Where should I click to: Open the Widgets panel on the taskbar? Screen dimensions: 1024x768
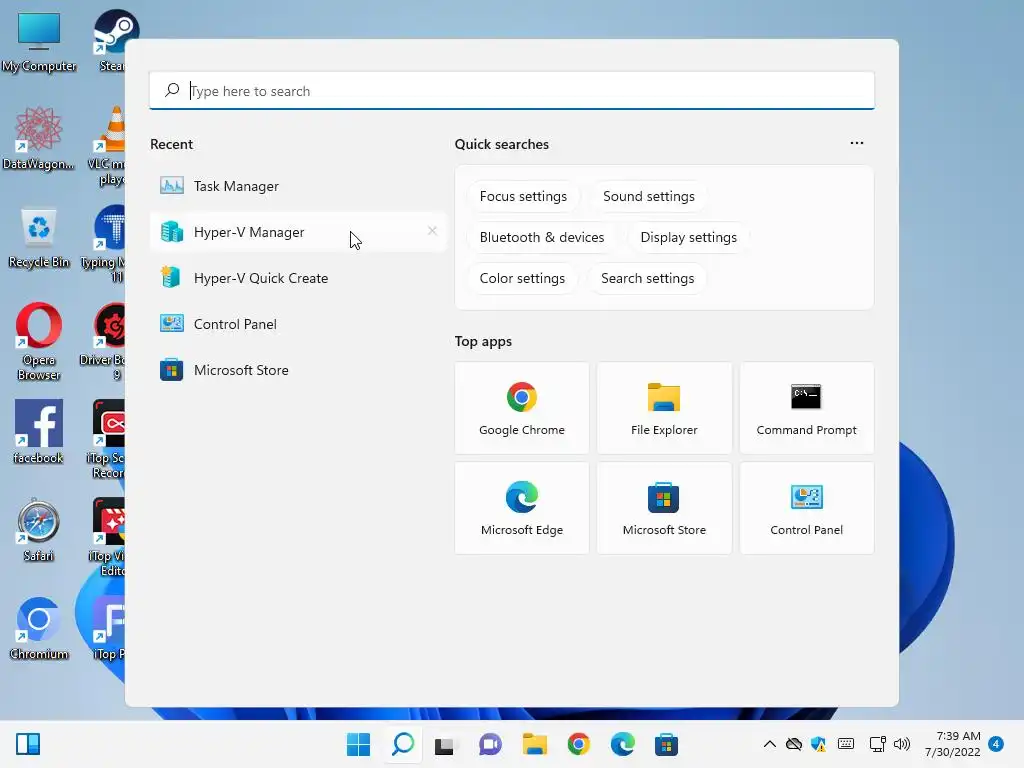[28, 744]
